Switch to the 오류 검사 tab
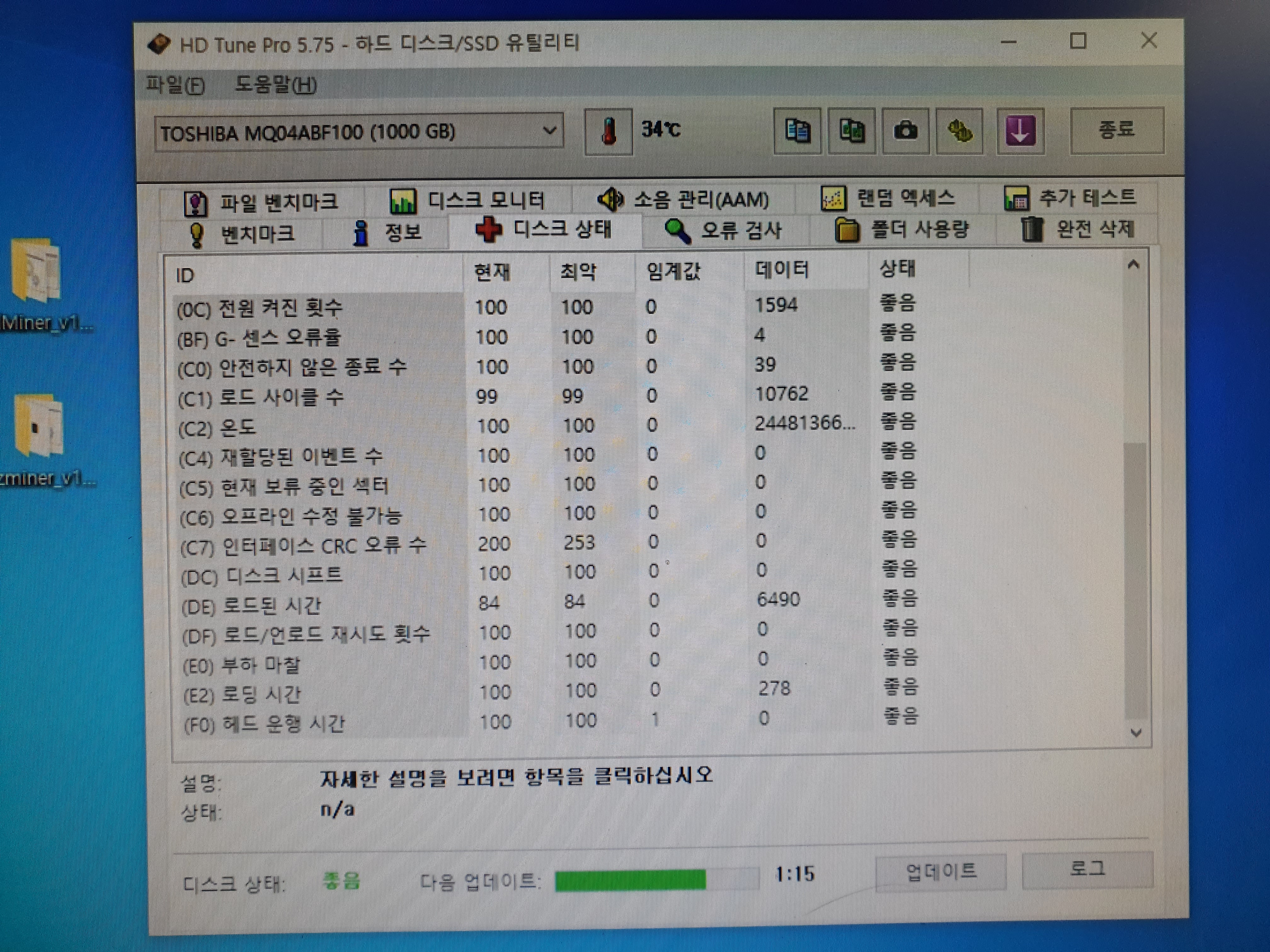The height and width of the screenshot is (952, 1270). coord(723,230)
